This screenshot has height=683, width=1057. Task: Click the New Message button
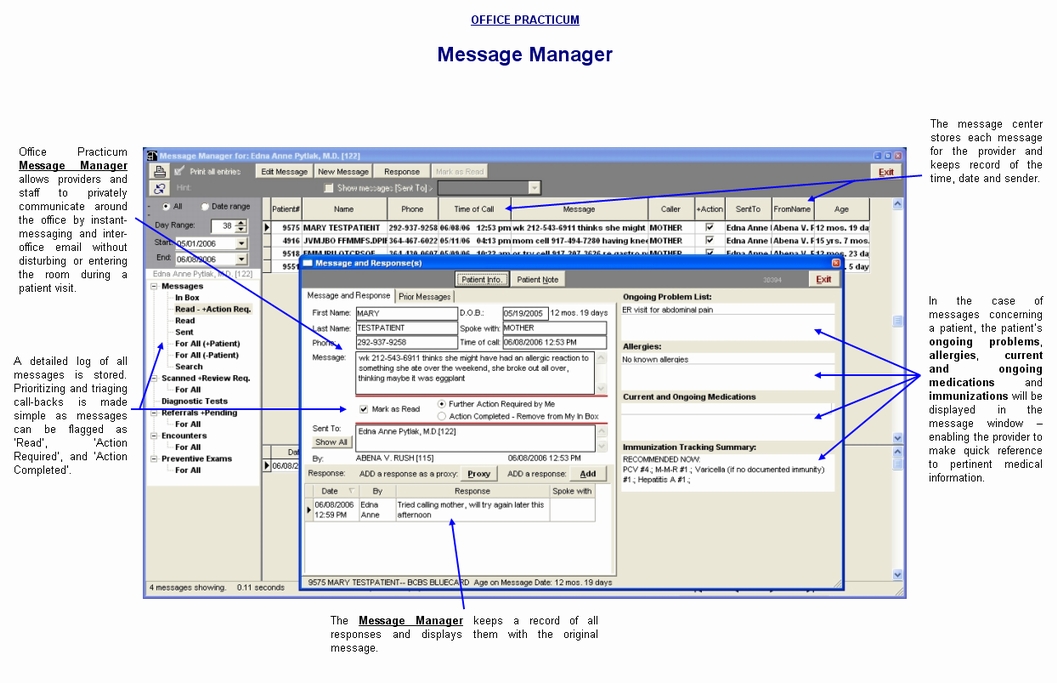click(x=343, y=171)
